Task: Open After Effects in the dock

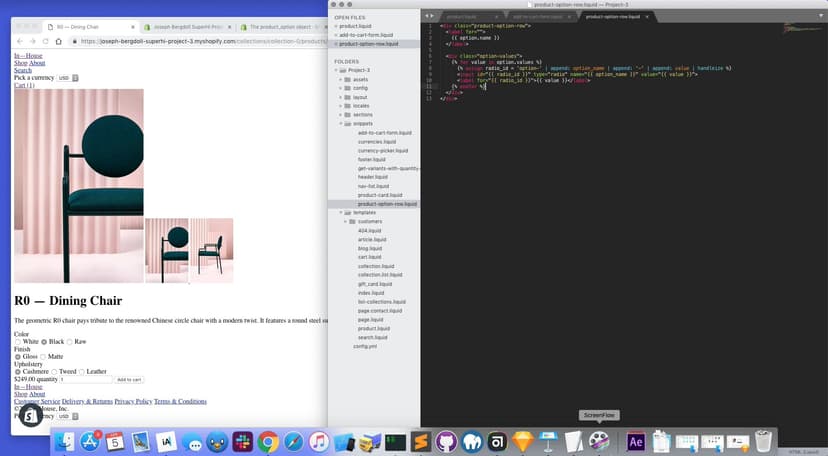Action: (x=635, y=441)
